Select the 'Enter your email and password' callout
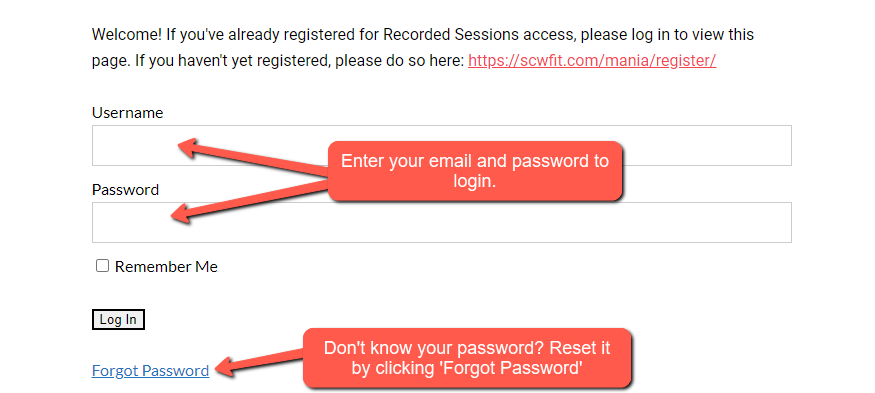Image resolution: width=875 pixels, height=393 pixels. [475, 171]
